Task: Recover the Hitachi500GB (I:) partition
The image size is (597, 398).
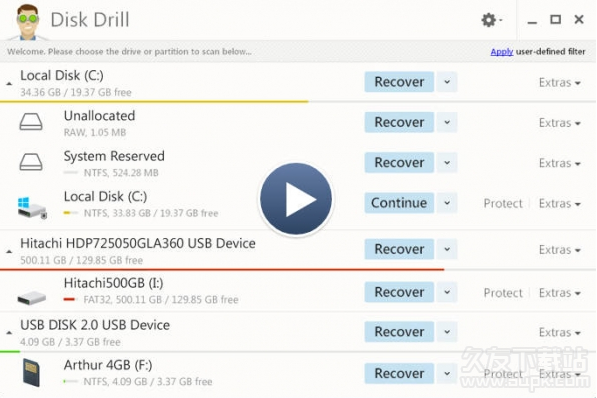Action: point(399,292)
